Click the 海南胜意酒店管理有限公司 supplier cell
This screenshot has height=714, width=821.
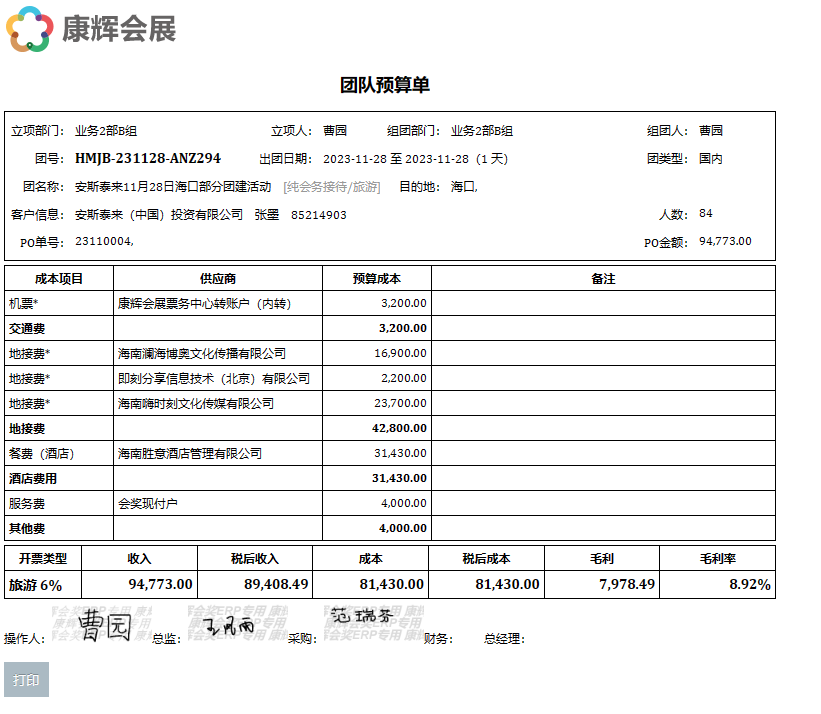click(x=190, y=453)
